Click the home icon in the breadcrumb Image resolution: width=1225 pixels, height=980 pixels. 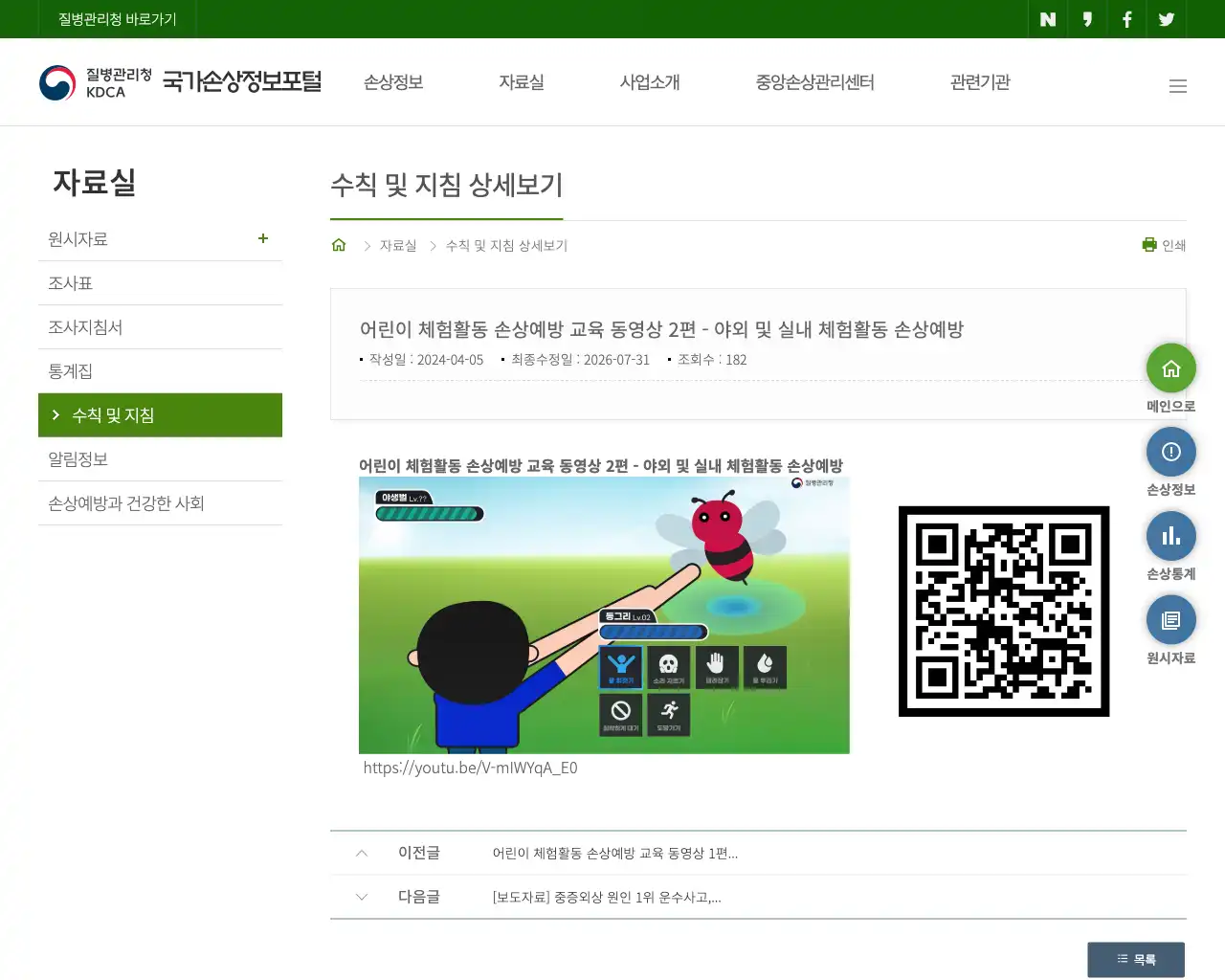[x=339, y=245]
